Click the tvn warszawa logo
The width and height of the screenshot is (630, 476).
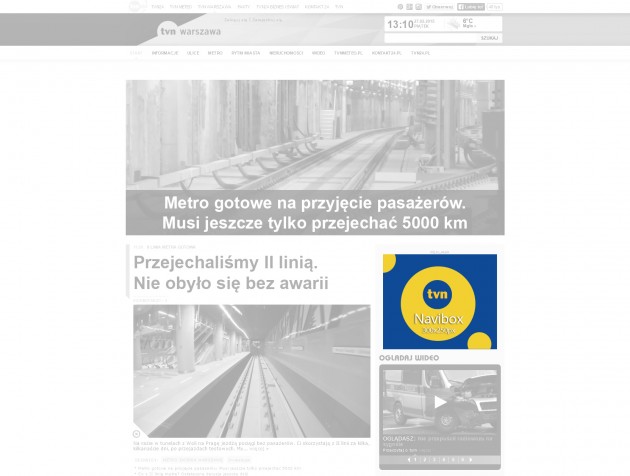tap(179, 30)
